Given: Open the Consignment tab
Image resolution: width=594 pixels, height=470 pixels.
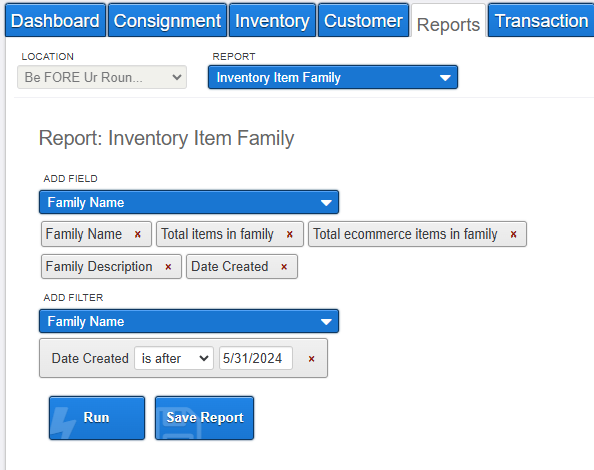Looking at the screenshot, I should [x=167, y=20].
